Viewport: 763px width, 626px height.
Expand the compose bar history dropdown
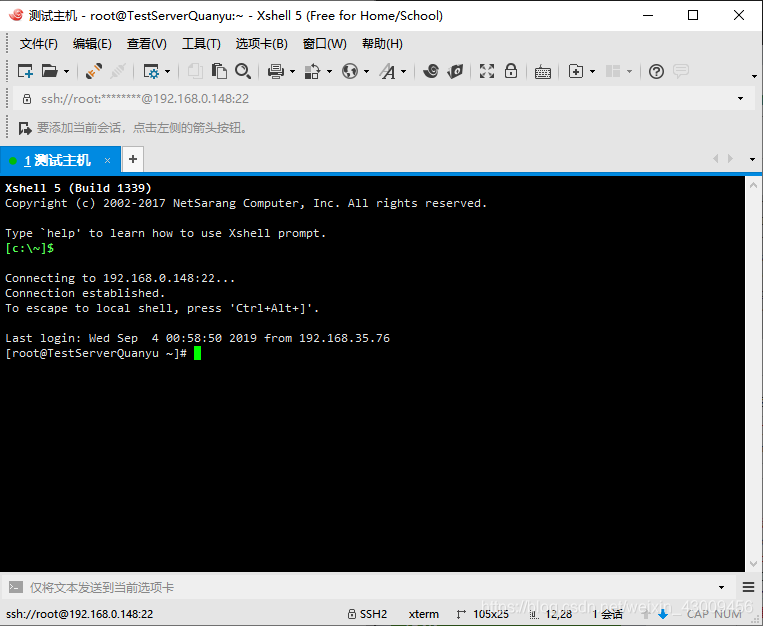[721, 588]
